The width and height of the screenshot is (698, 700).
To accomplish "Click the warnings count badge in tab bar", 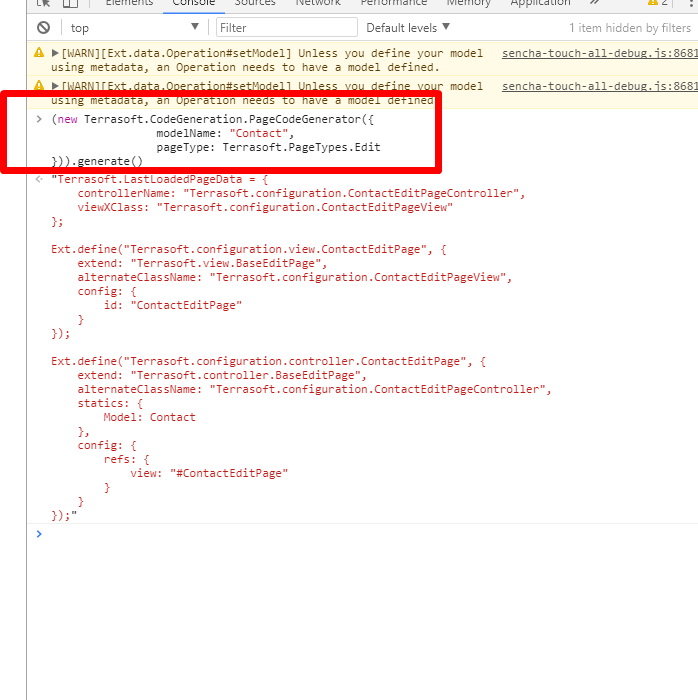I will pyautogui.click(x=658, y=3).
